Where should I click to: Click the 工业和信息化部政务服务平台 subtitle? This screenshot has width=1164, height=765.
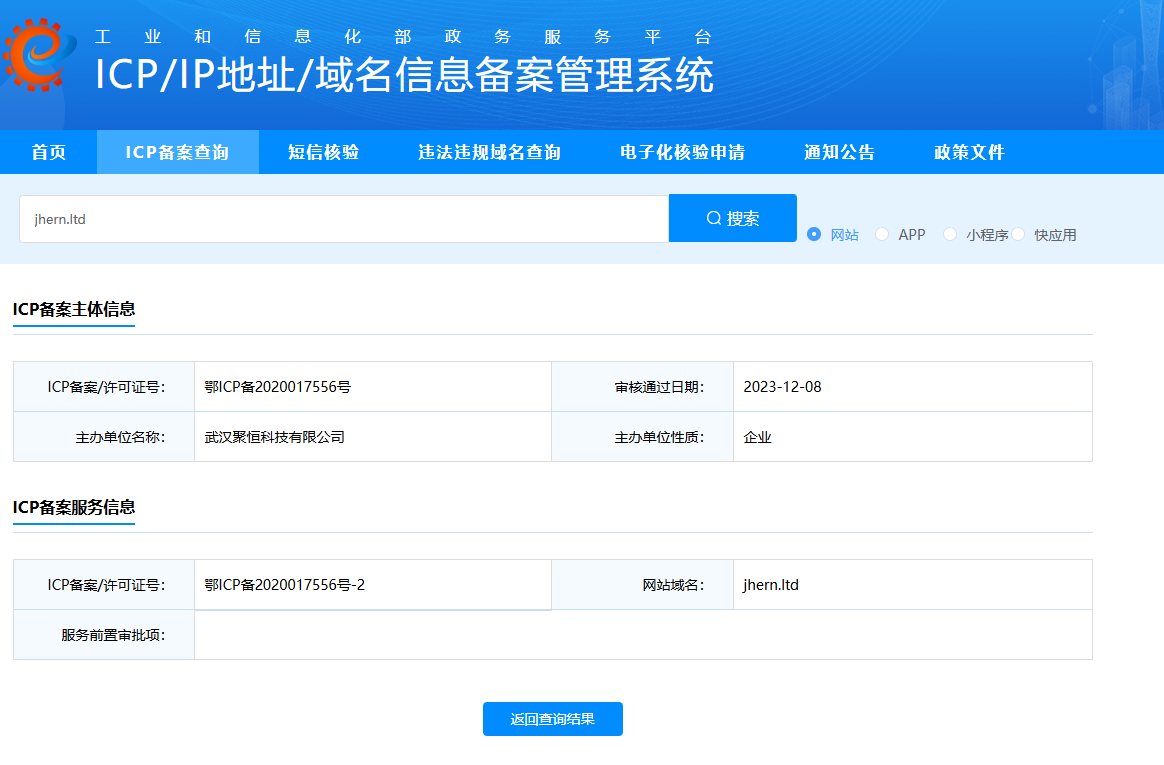coord(403,37)
